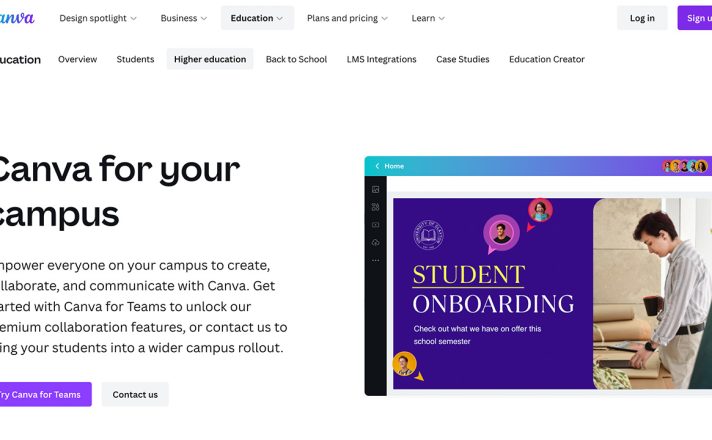Open the Learn dropdown
This screenshot has width=712, height=440.
point(428,18)
